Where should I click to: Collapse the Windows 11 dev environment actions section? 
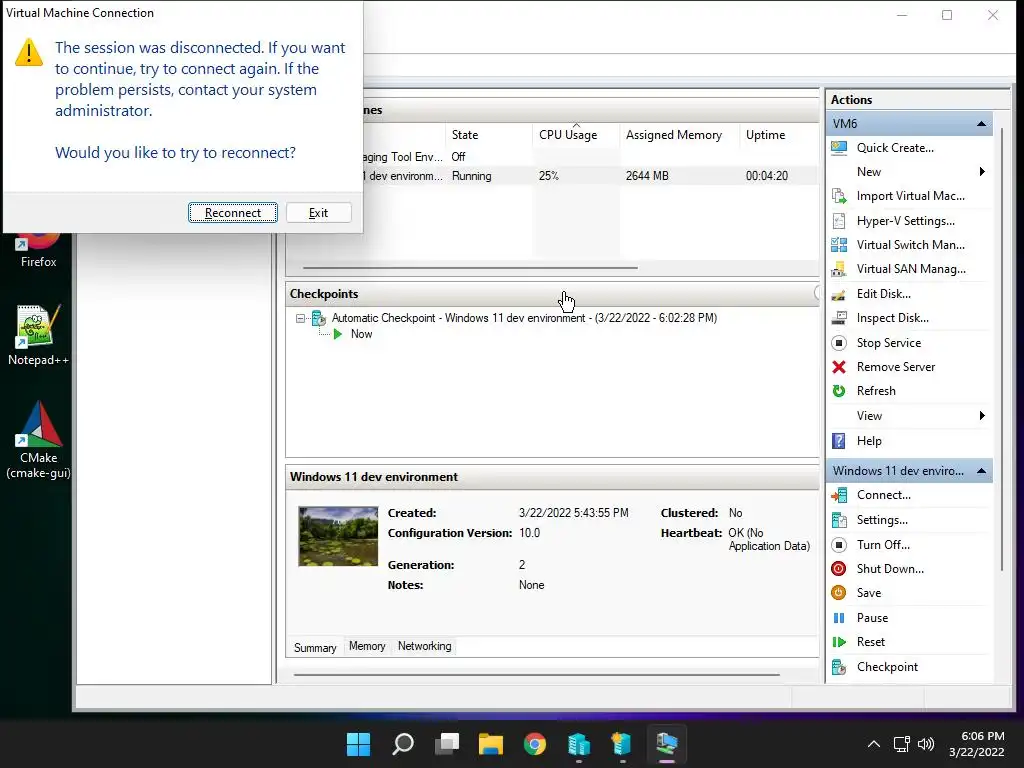click(981, 471)
